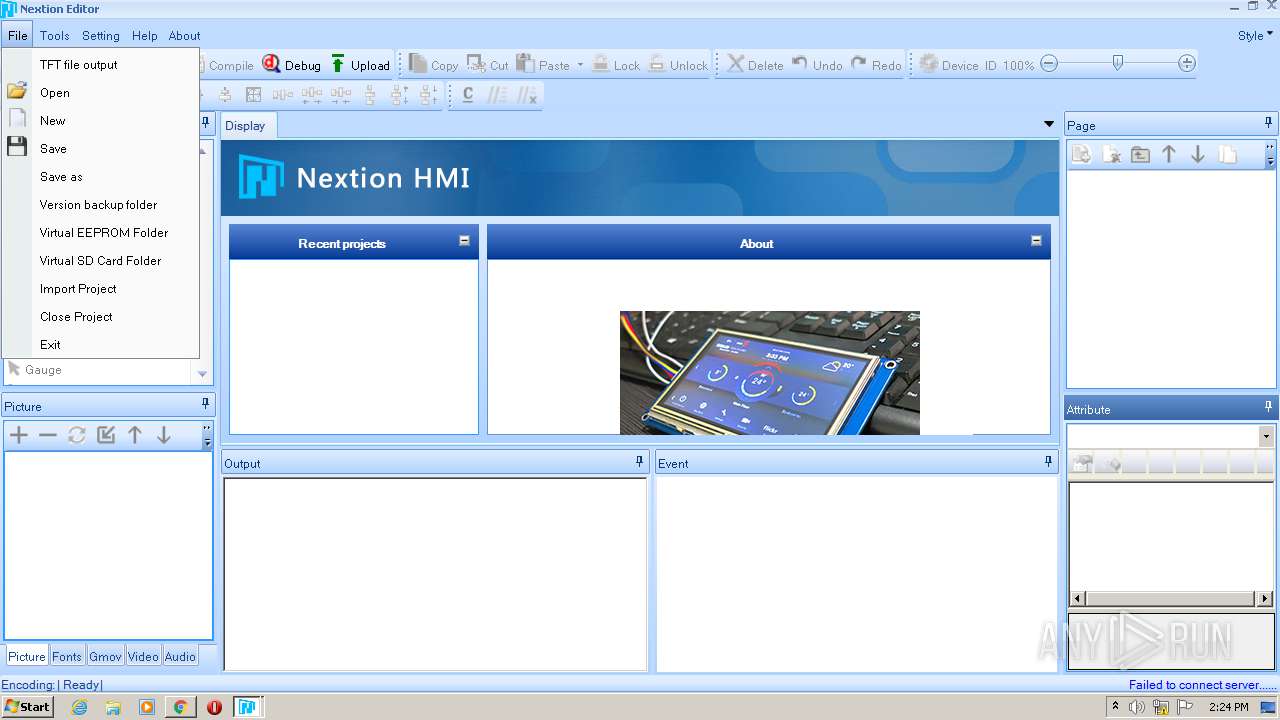This screenshot has width=1280, height=720.
Task: Open Virtual SD Card Folder entry
Action: 100,261
